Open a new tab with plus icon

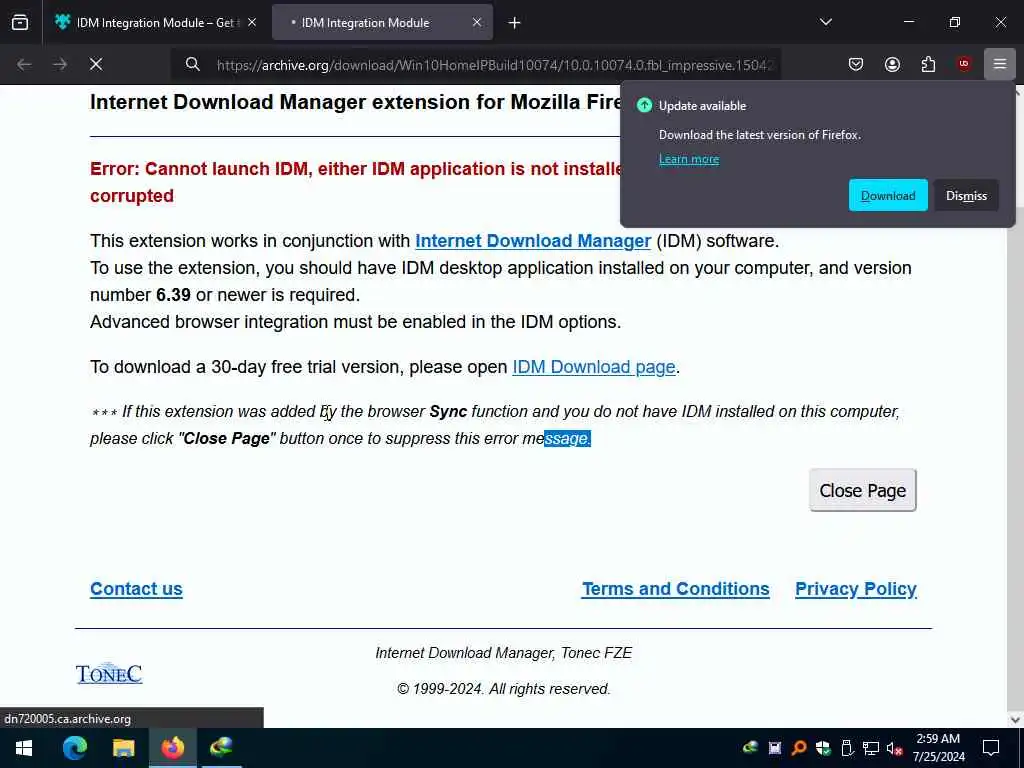pyautogui.click(x=515, y=23)
